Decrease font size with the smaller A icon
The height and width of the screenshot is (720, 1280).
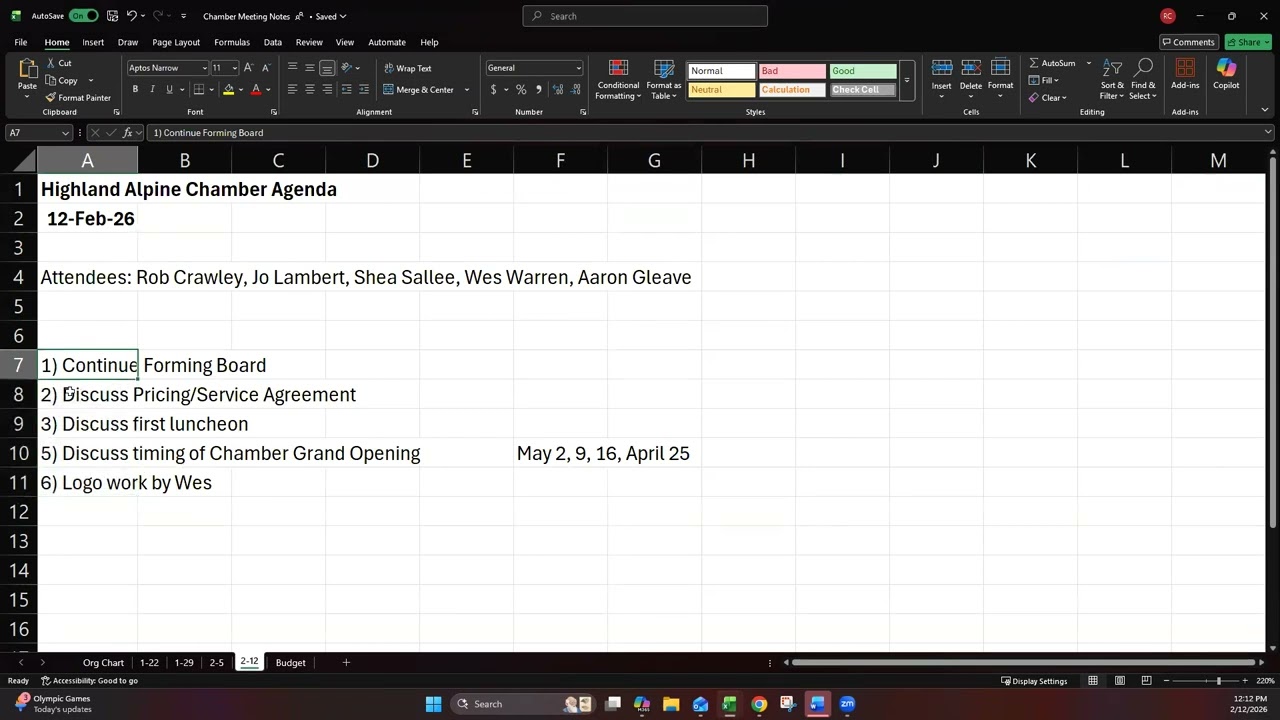267,68
